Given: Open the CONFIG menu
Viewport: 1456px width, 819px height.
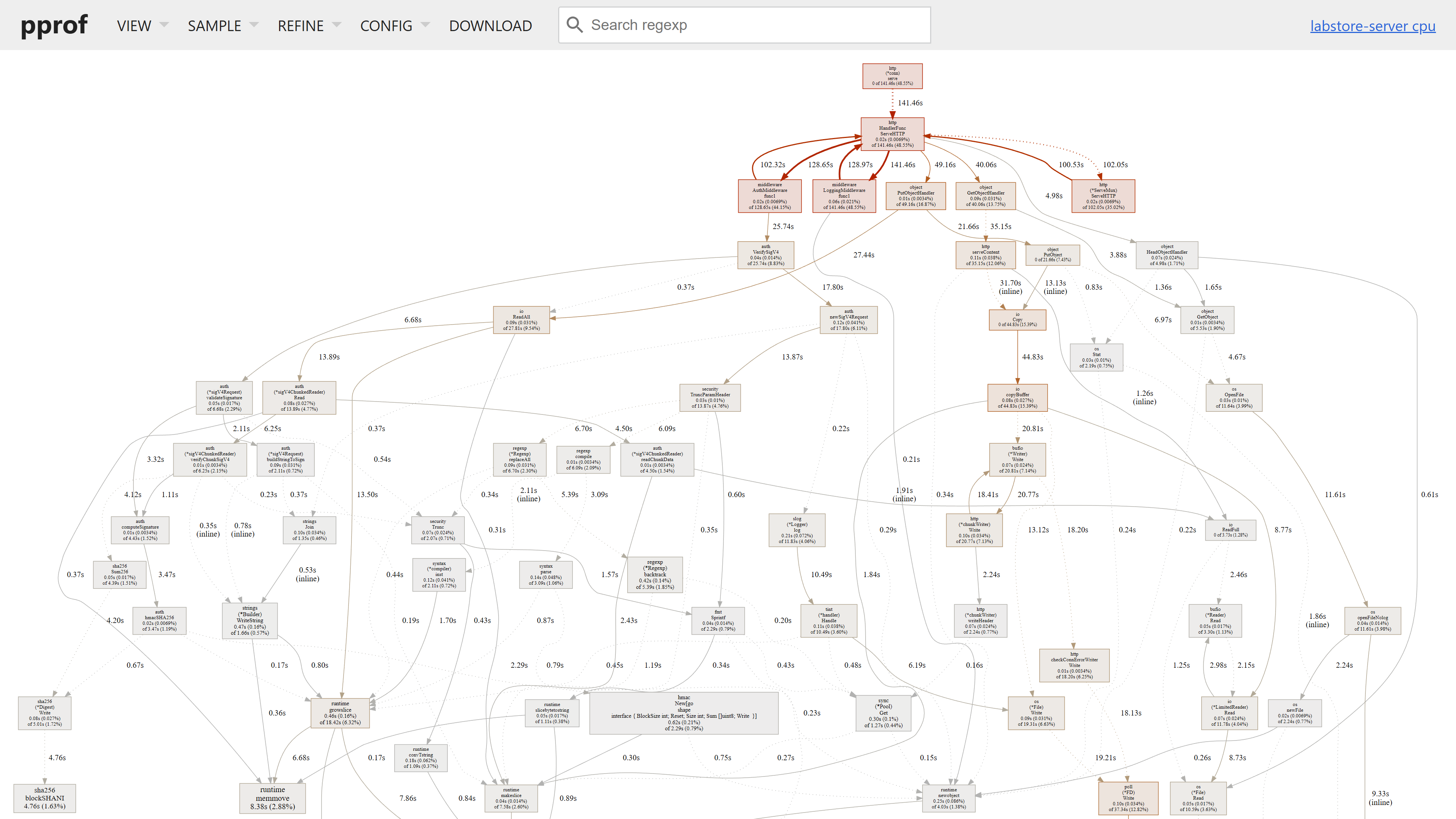Looking at the screenshot, I should coord(386,25).
